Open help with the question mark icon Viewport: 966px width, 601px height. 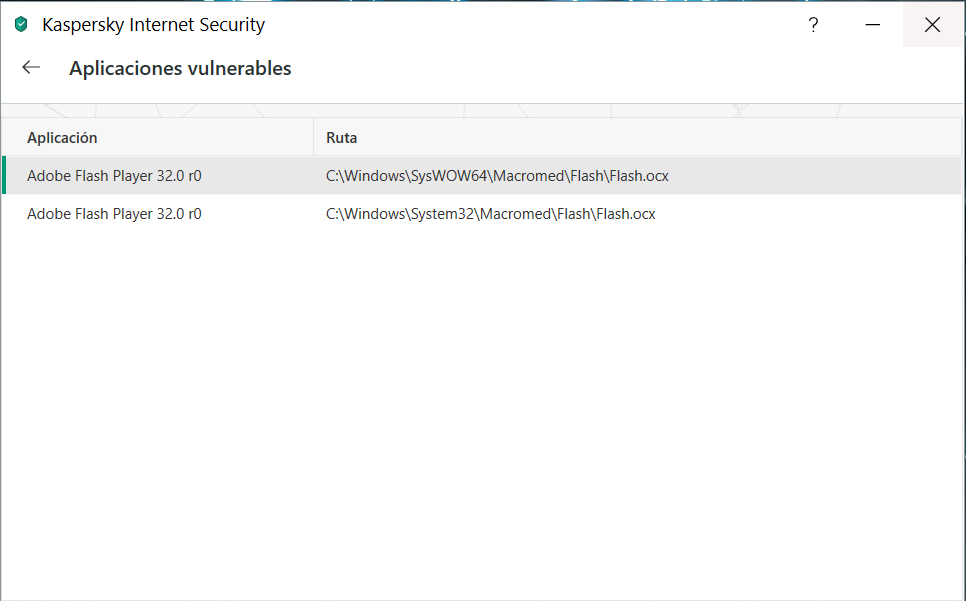pos(813,25)
